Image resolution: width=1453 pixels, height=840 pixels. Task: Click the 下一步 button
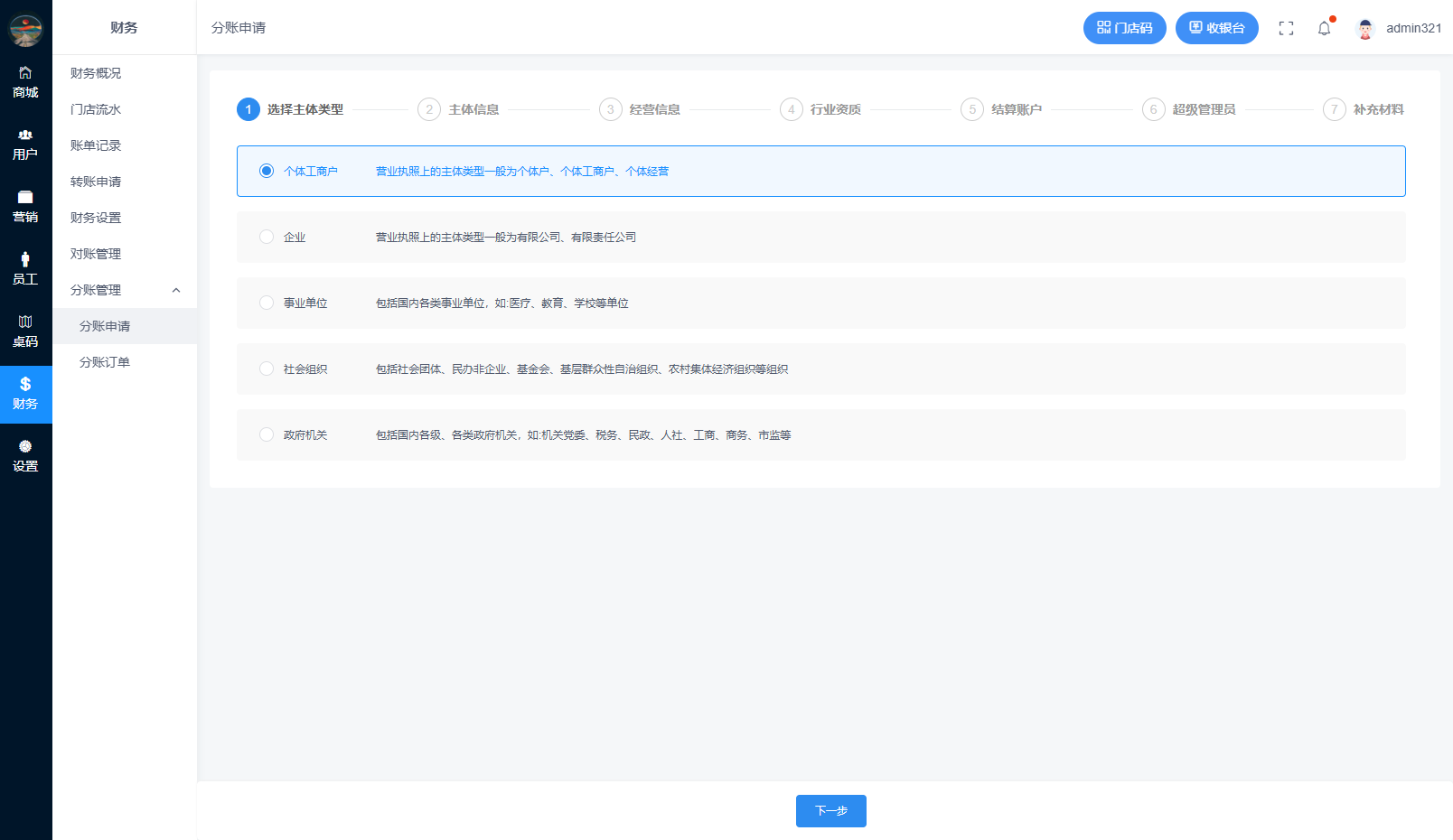coord(830,811)
